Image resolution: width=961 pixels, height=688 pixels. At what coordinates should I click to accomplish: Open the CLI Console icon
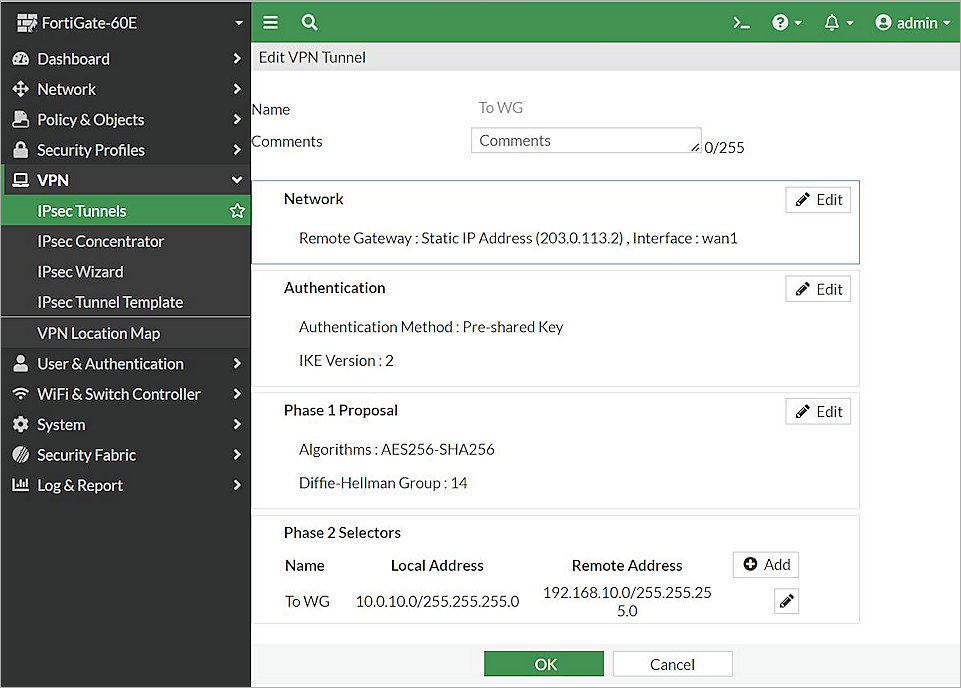point(740,21)
